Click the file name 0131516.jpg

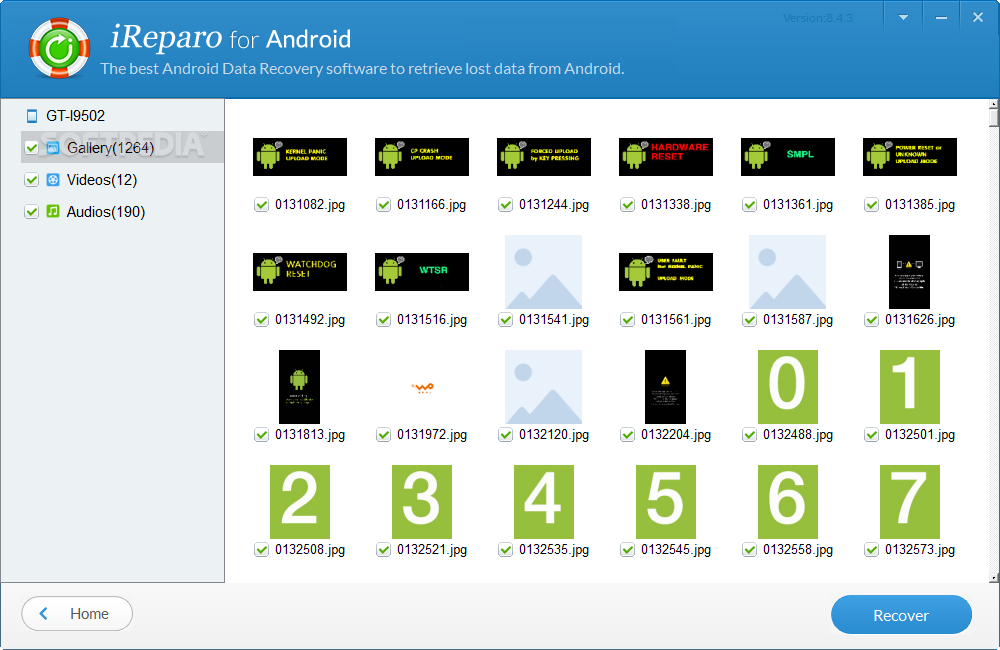click(x=432, y=320)
